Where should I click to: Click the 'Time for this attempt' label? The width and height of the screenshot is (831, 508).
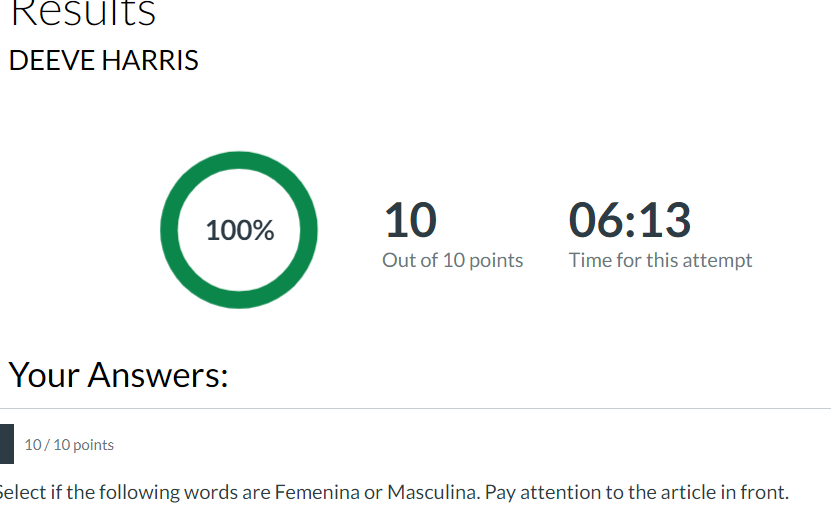[660, 260]
